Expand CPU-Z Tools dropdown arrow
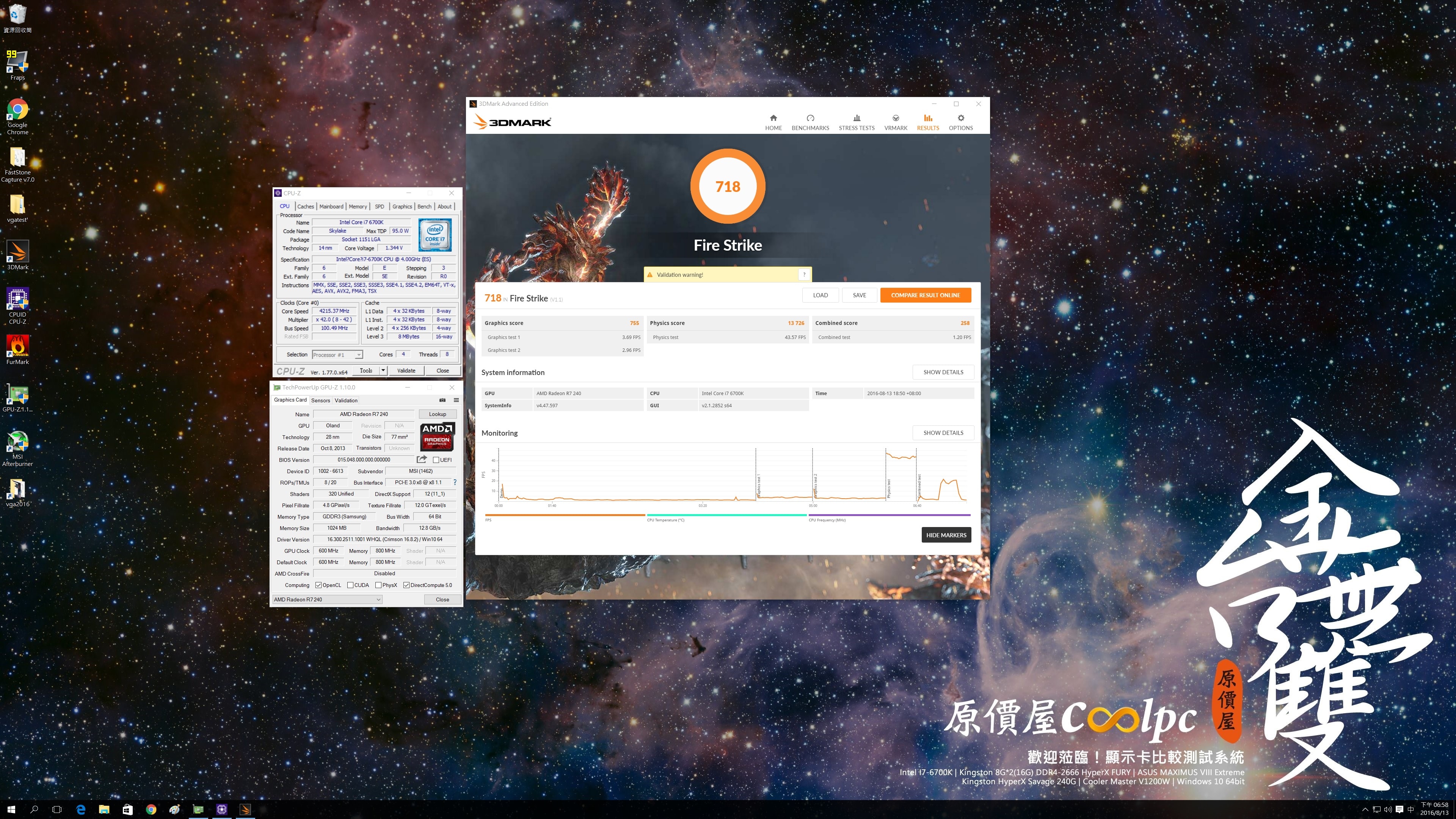The image size is (1456, 819). point(383,370)
